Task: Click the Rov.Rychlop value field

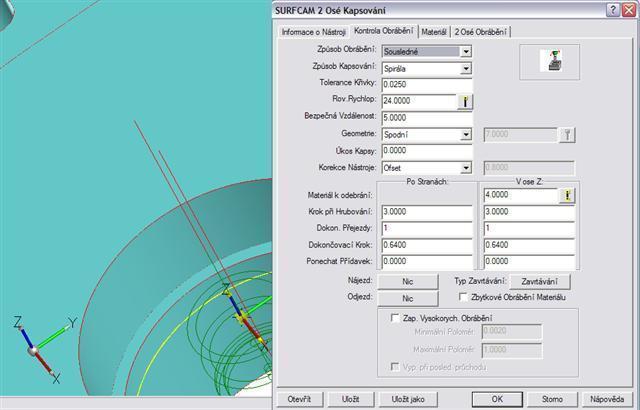Action: 419,102
